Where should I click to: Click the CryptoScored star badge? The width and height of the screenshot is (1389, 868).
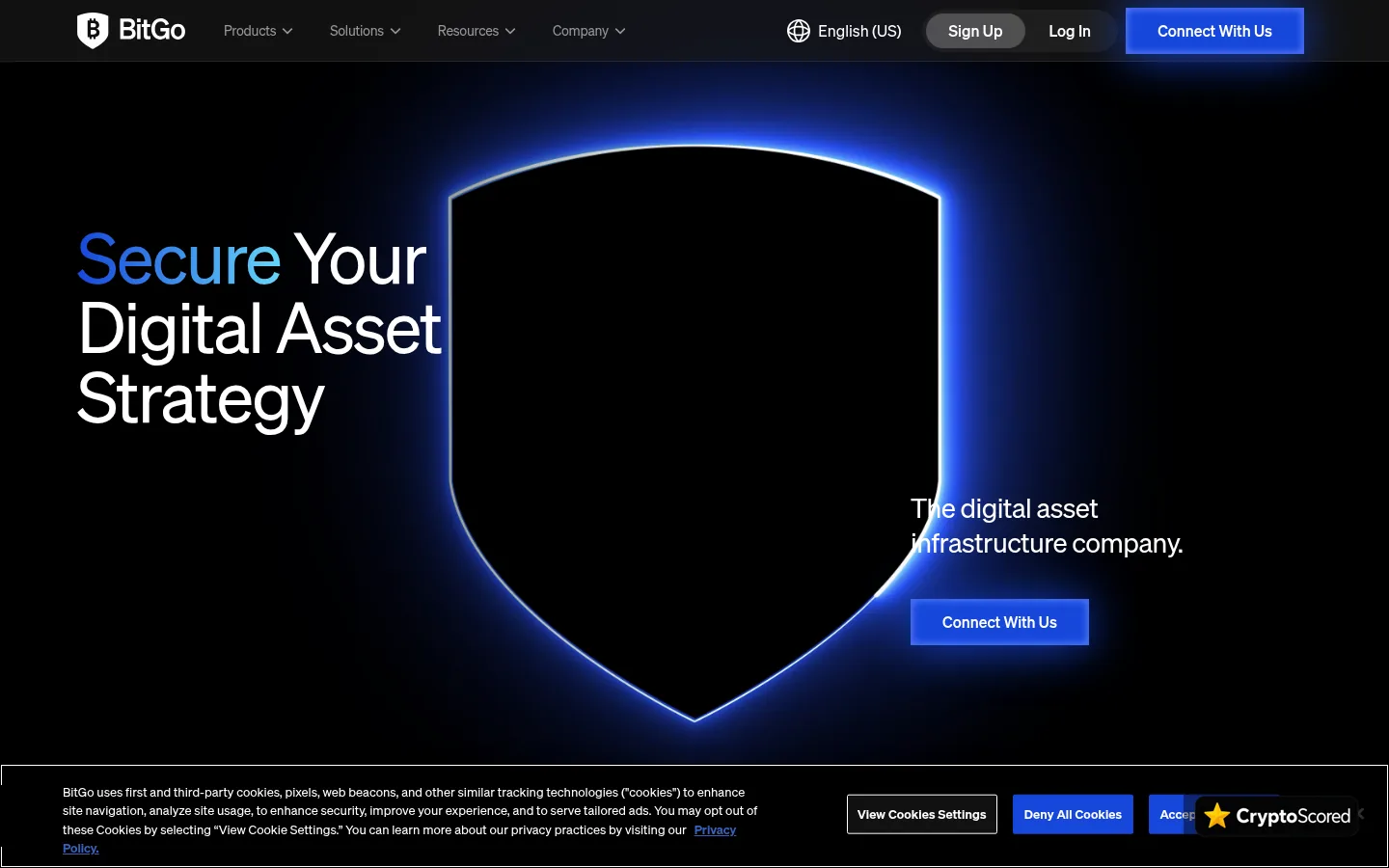point(1277,816)
